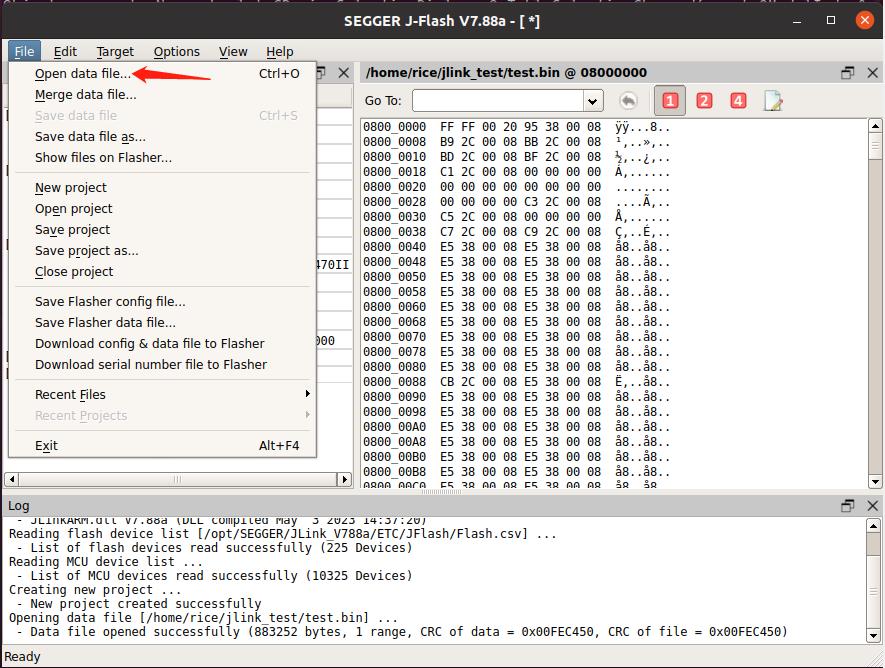Choose Close project menu entry
The width and height of the screenshot is (885, 668).
163,271
